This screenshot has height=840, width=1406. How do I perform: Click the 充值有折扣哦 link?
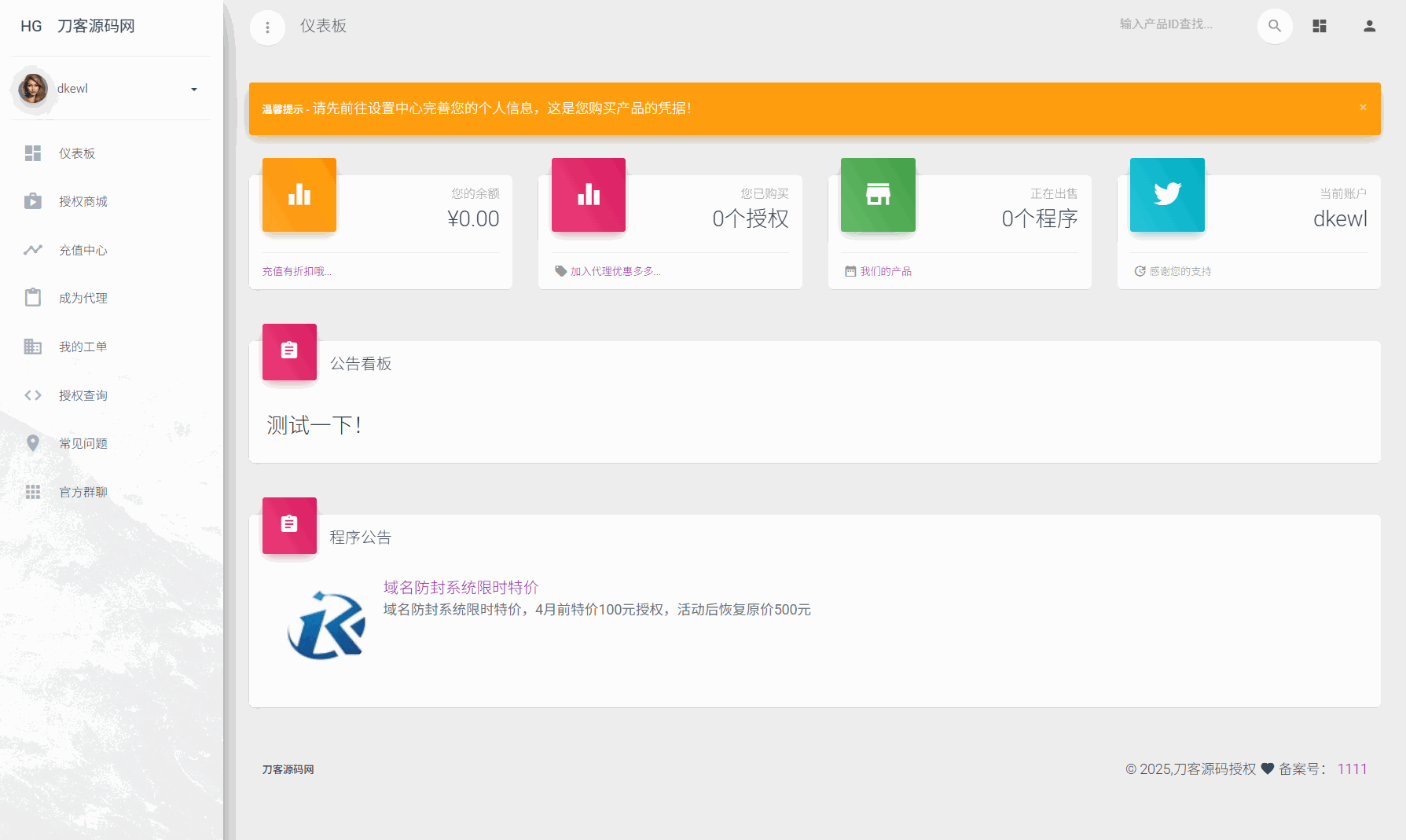(296, 272)
